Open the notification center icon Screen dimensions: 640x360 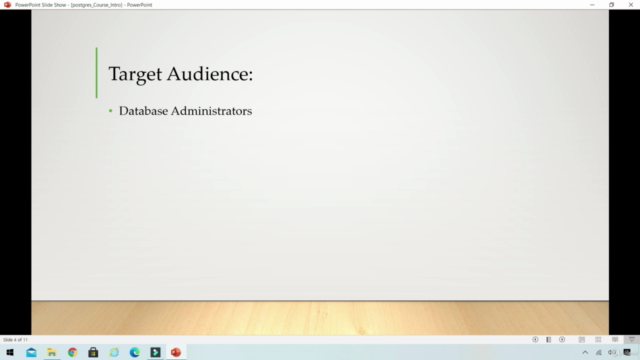(x=627, y=352)
